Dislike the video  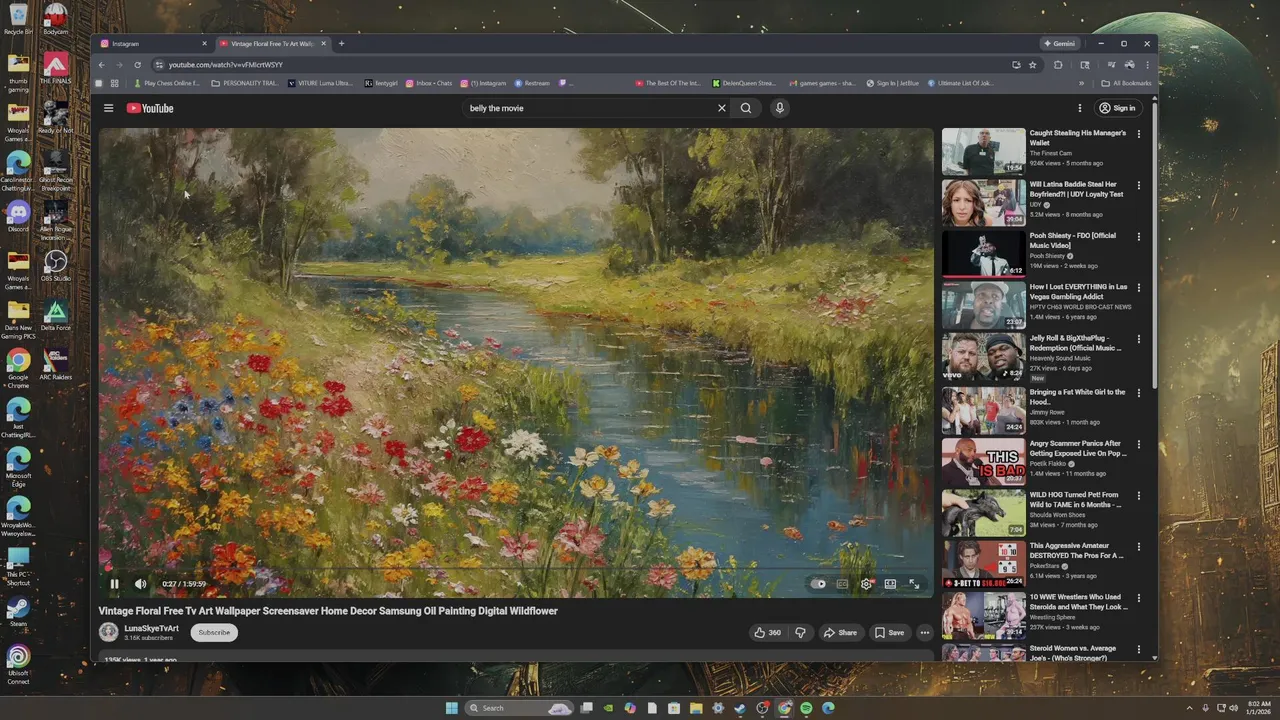pyautogui.click(x=799, y=632)
